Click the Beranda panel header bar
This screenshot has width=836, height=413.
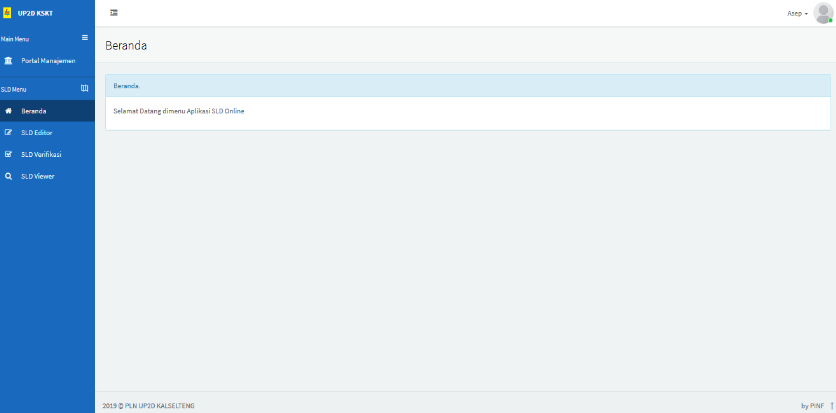(467, 86)
